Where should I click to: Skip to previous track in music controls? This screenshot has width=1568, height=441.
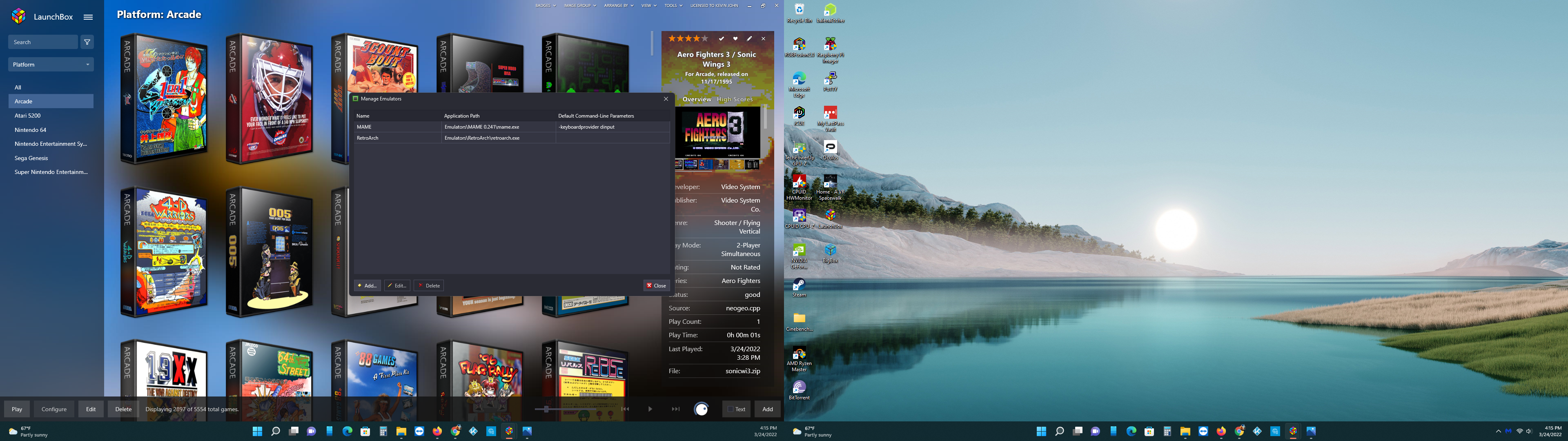[x=624, y=409]
